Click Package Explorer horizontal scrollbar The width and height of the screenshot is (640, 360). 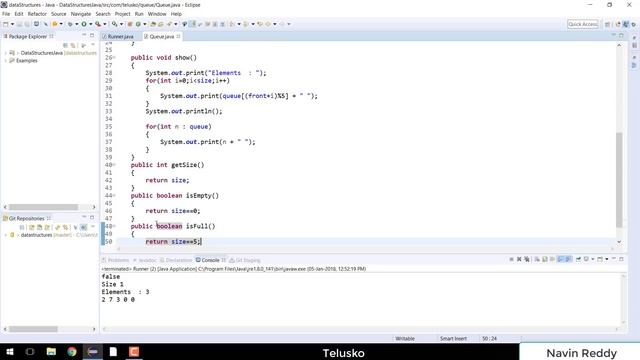pyautogui.click(x=43, y=207)
